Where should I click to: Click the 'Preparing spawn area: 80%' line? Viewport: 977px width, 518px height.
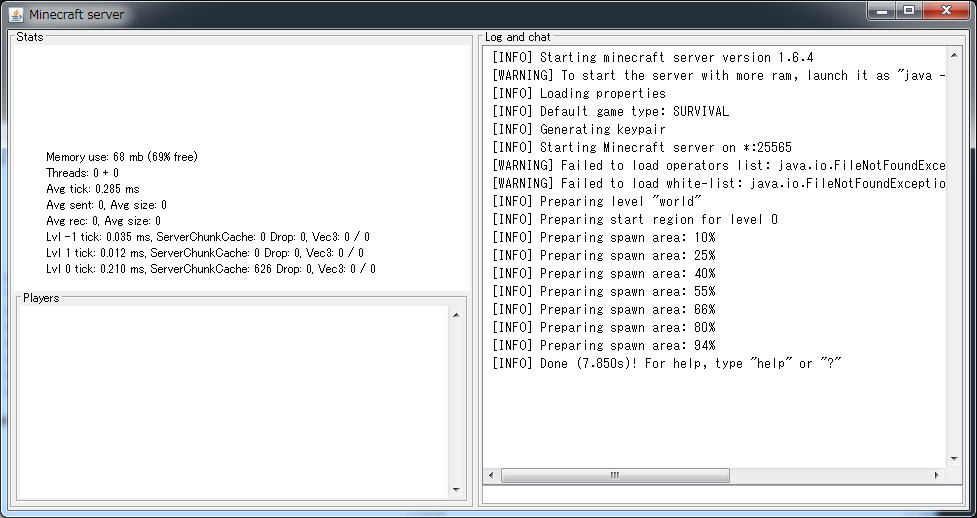pyautogui.click(x=604, y=327)
